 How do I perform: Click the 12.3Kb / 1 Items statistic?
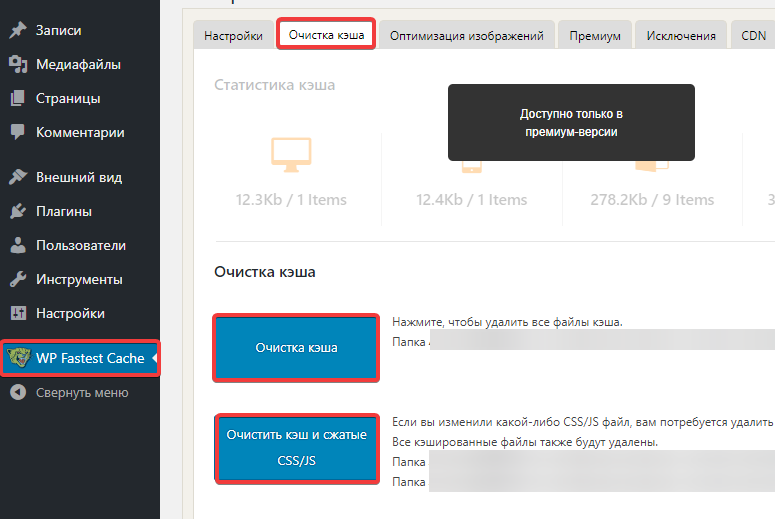(291, 200)
